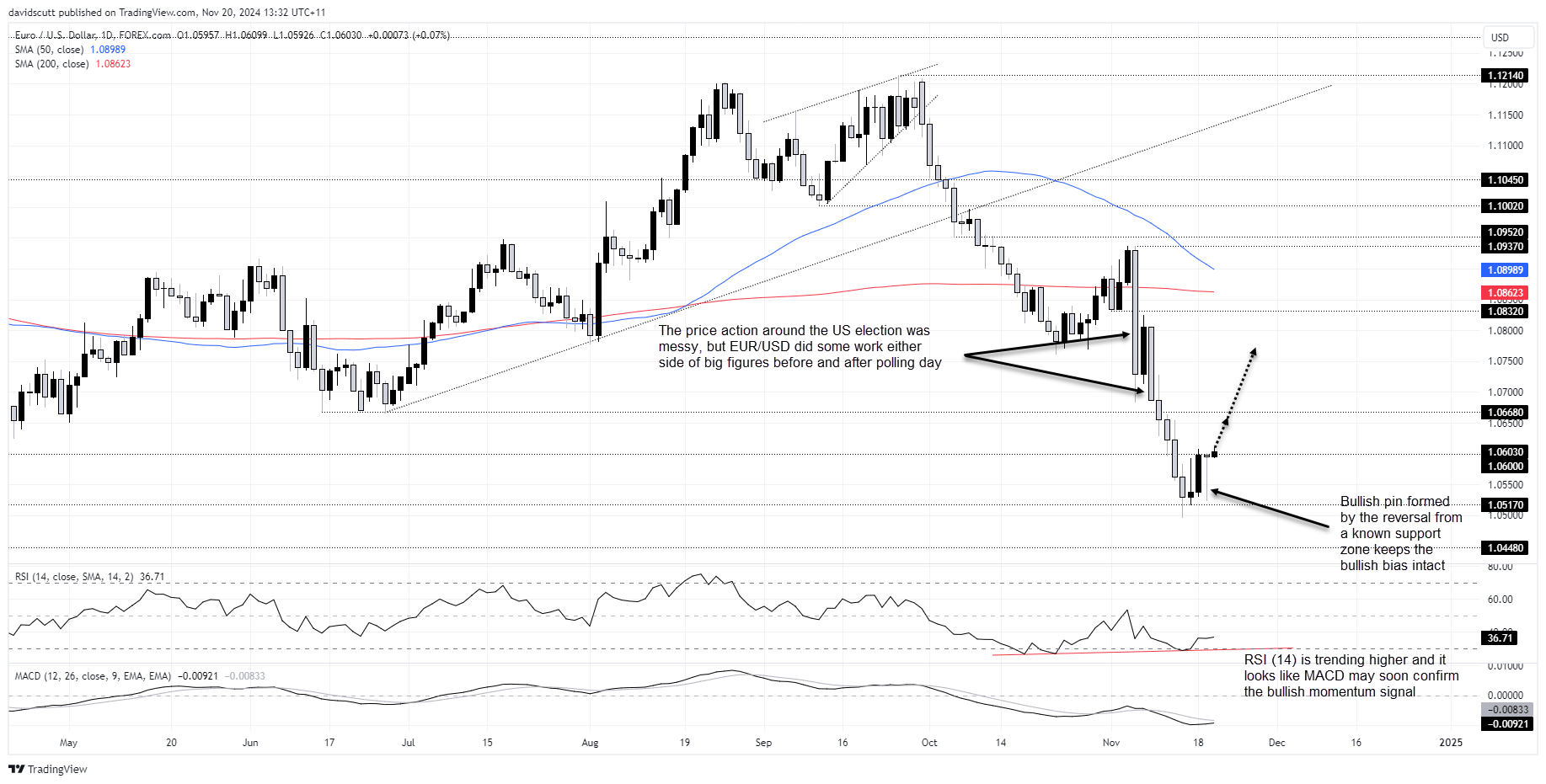The image size is (1546, 784).
Task: Click the 'Dec' label on the time axis
Action: (1277, 743)
